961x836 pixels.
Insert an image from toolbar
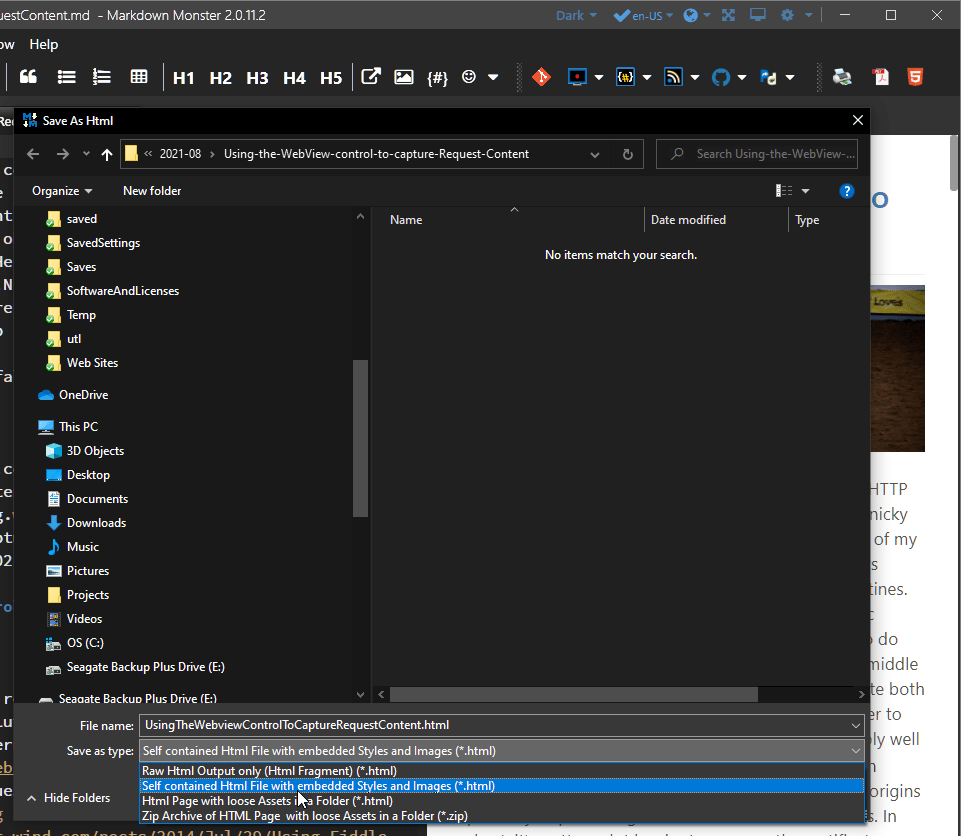404,77
